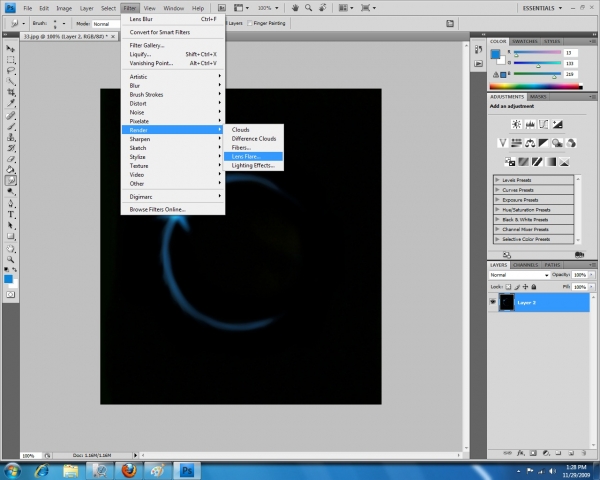Toggle lock image pixels

[x=517, y=287]
